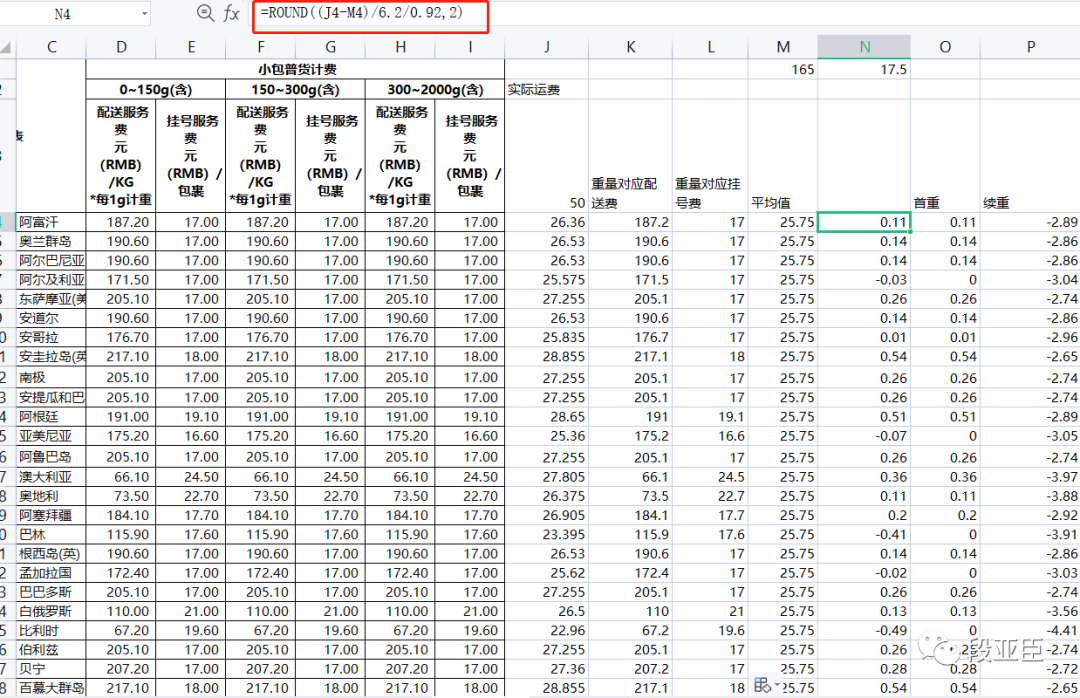Select the 澳大利亚 country cell

(52, 477)
